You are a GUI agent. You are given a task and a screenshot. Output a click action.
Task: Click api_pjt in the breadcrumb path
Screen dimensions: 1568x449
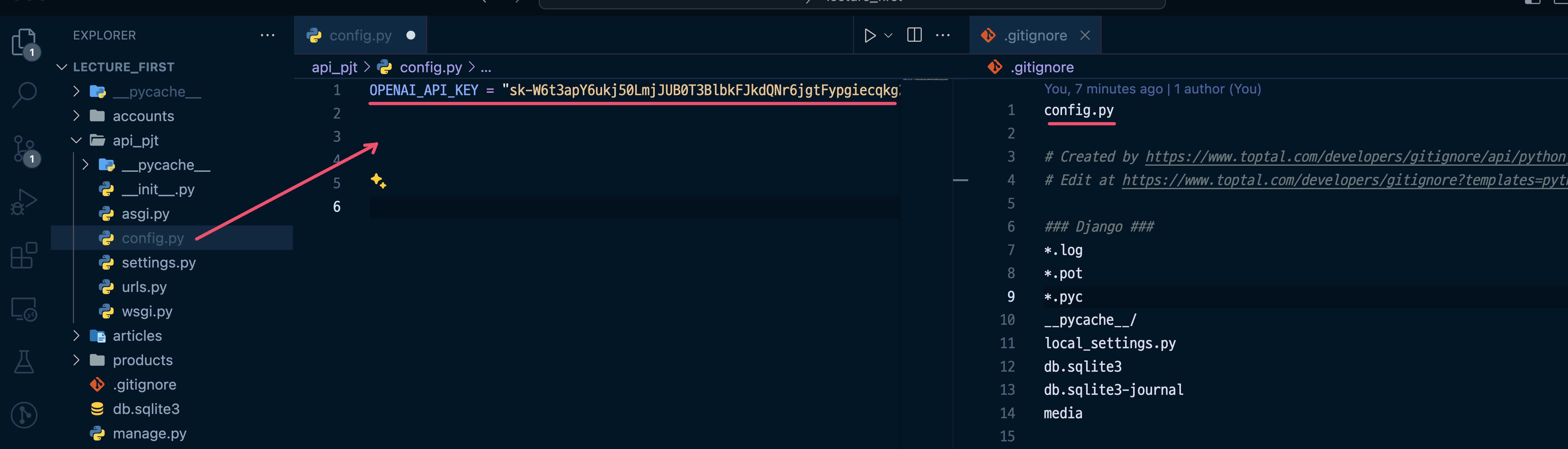pos(334,67)
